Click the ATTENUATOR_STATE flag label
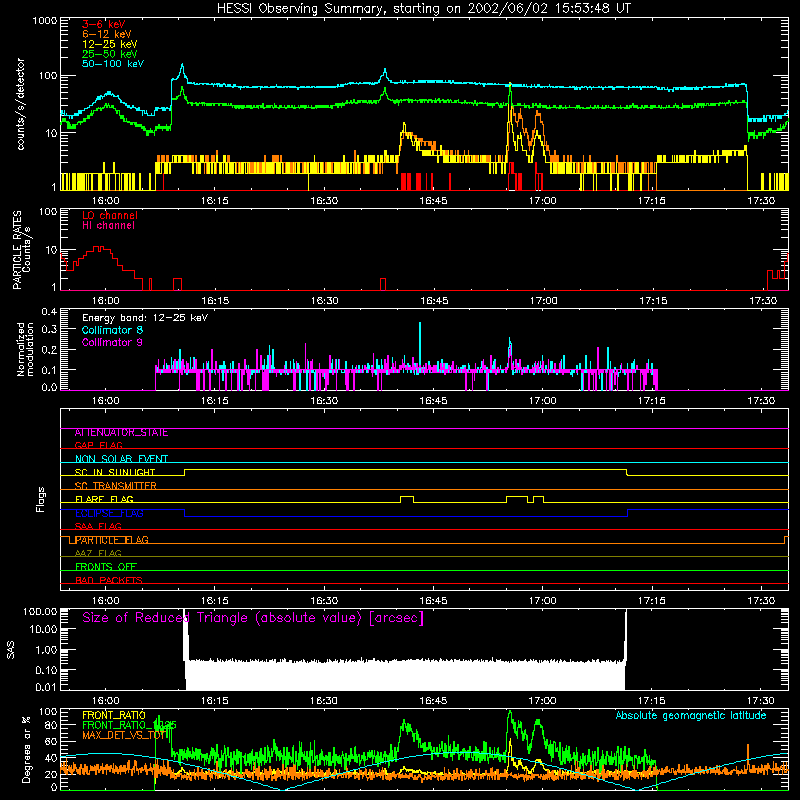This screenshot has width=800, height=800. click(121, 433)
